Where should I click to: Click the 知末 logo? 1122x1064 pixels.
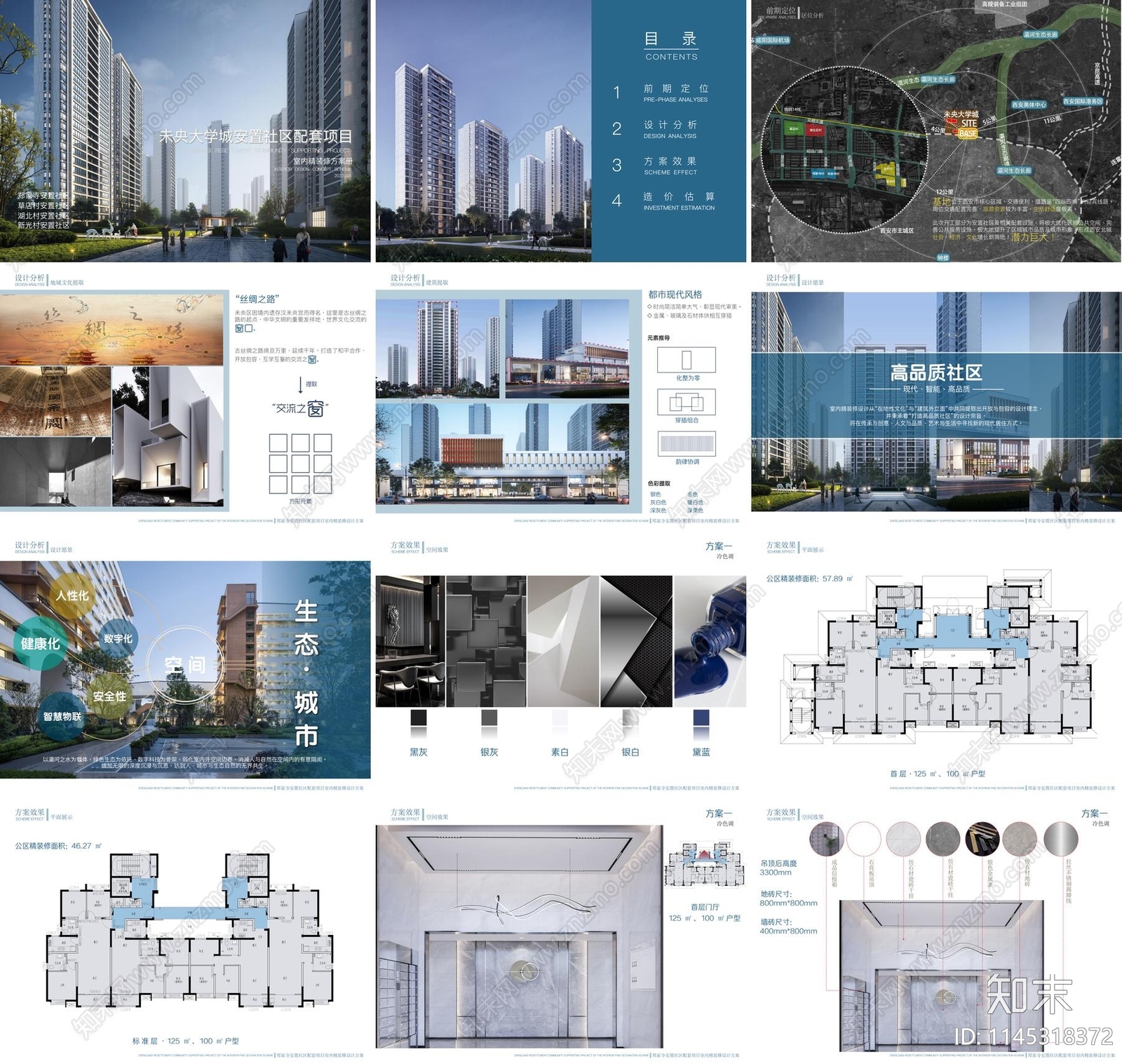pyautogui.click(x=1029, y=995)
